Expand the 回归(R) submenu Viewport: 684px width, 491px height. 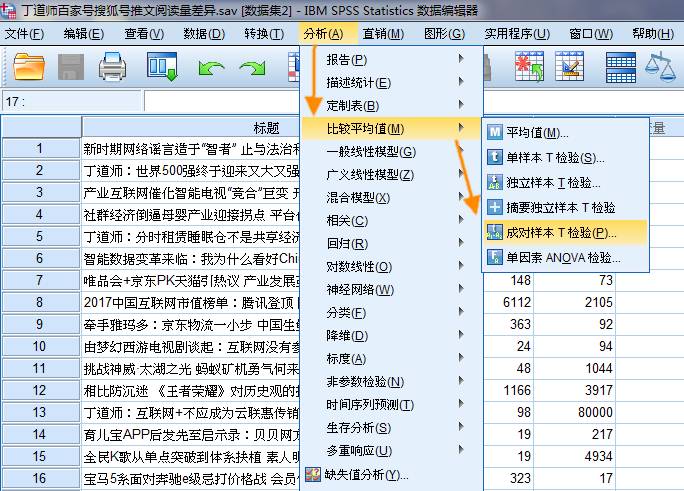point(391,244)
